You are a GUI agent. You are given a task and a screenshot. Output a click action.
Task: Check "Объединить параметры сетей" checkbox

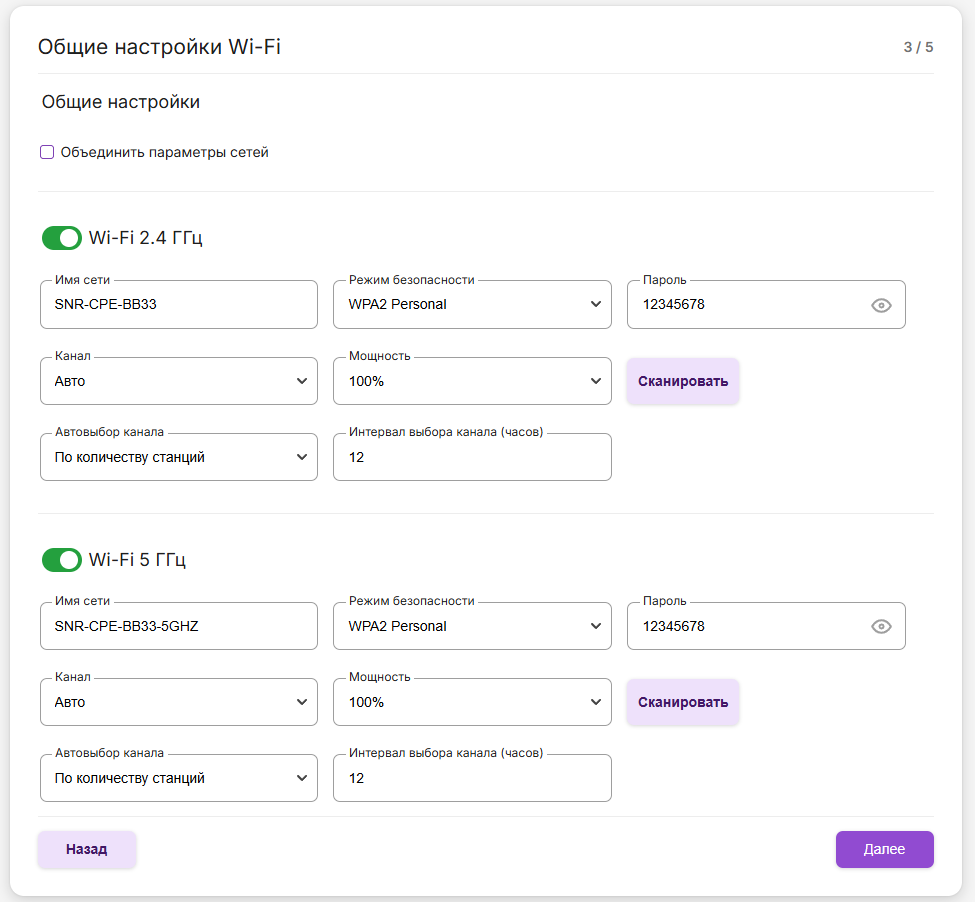[47, 153]
